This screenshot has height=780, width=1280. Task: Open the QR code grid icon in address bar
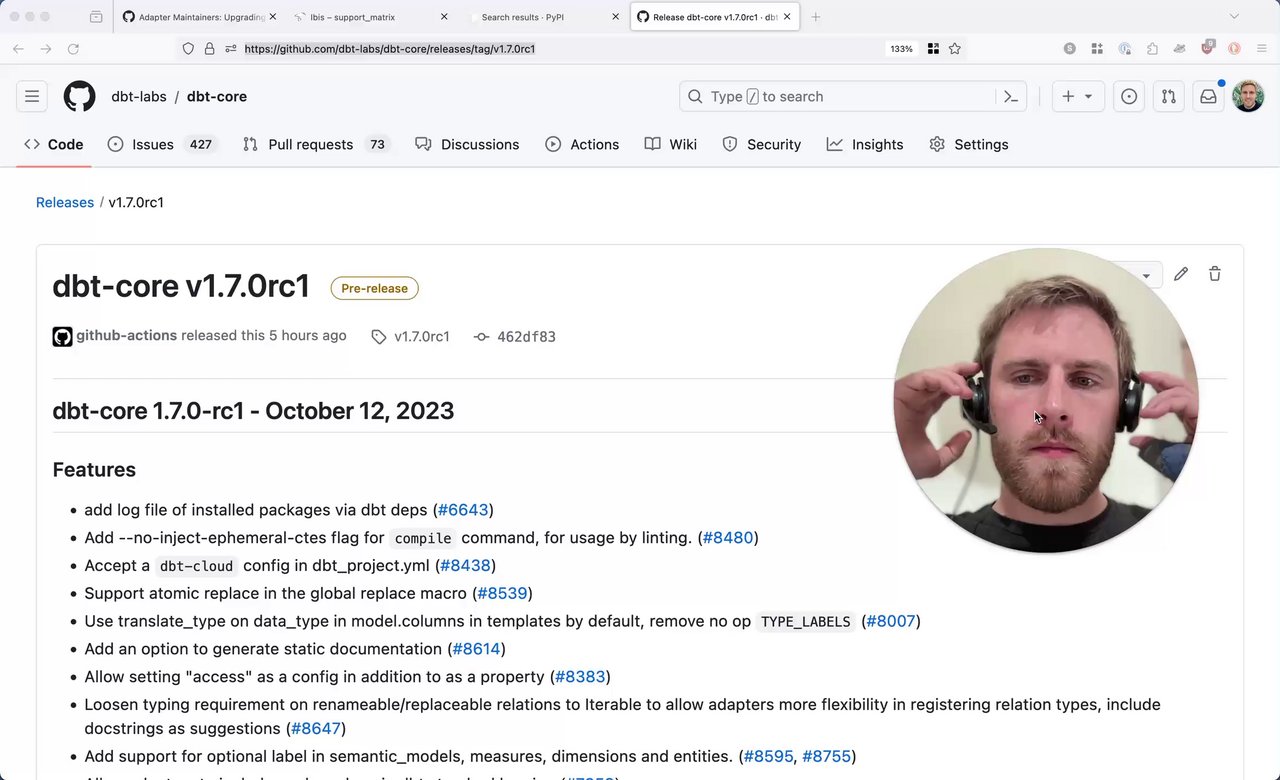(x=933, y=48)
